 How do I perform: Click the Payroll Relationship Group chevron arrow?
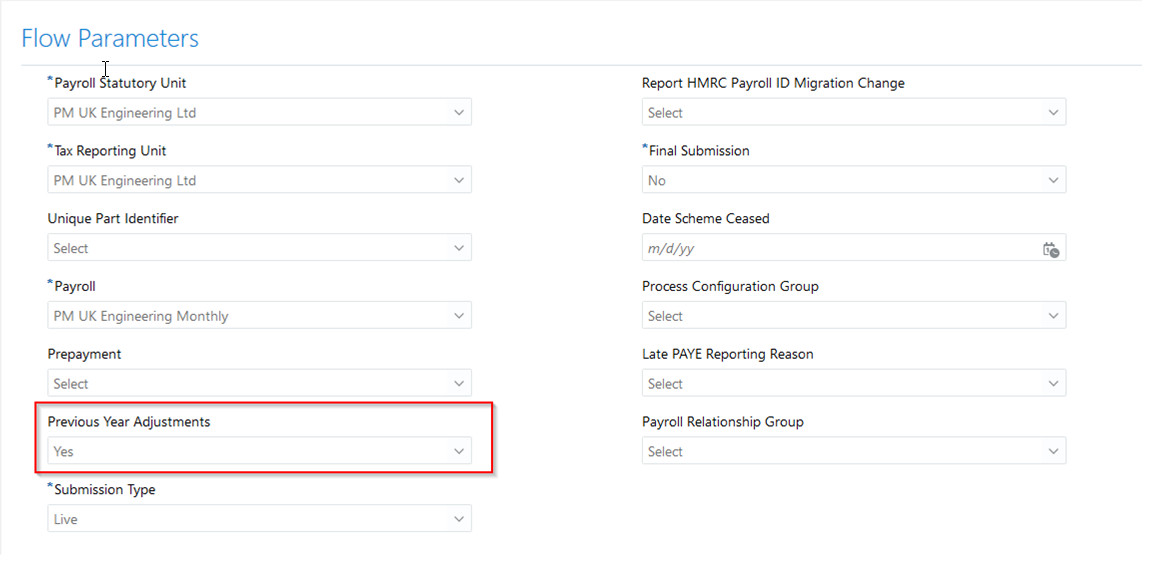click(x=1053, y=452)
